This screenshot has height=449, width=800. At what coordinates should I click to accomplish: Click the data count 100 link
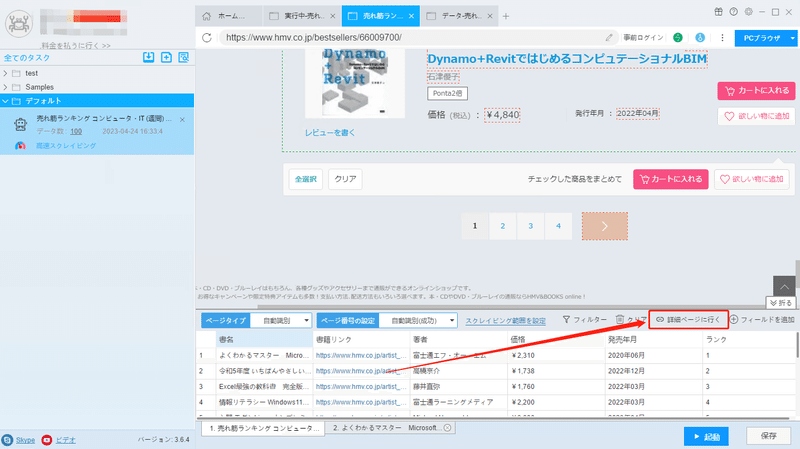76,132
